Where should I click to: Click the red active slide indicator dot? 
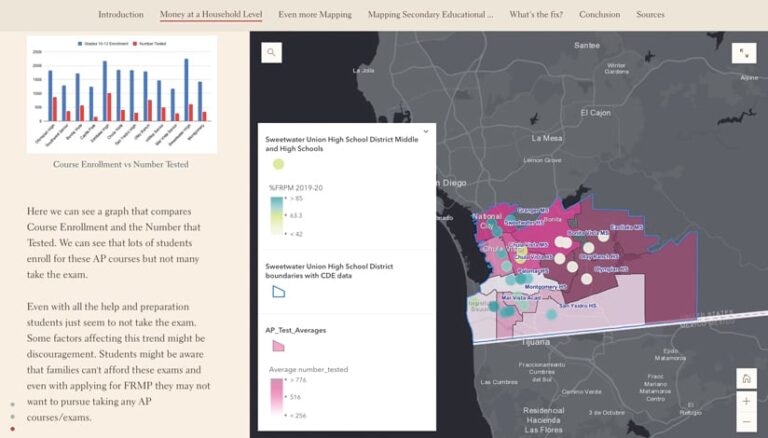point(12,429)
